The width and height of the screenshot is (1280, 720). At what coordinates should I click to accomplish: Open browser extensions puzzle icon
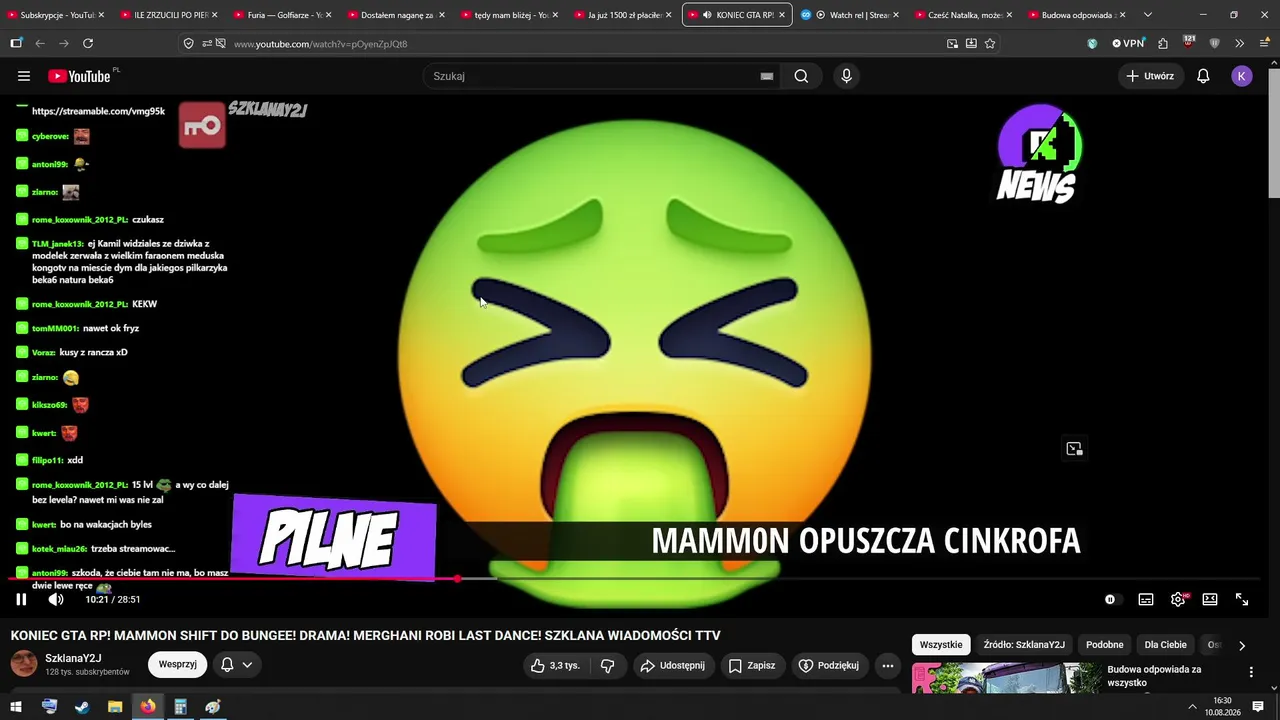pyautogui.click(x=1163, y=44)
